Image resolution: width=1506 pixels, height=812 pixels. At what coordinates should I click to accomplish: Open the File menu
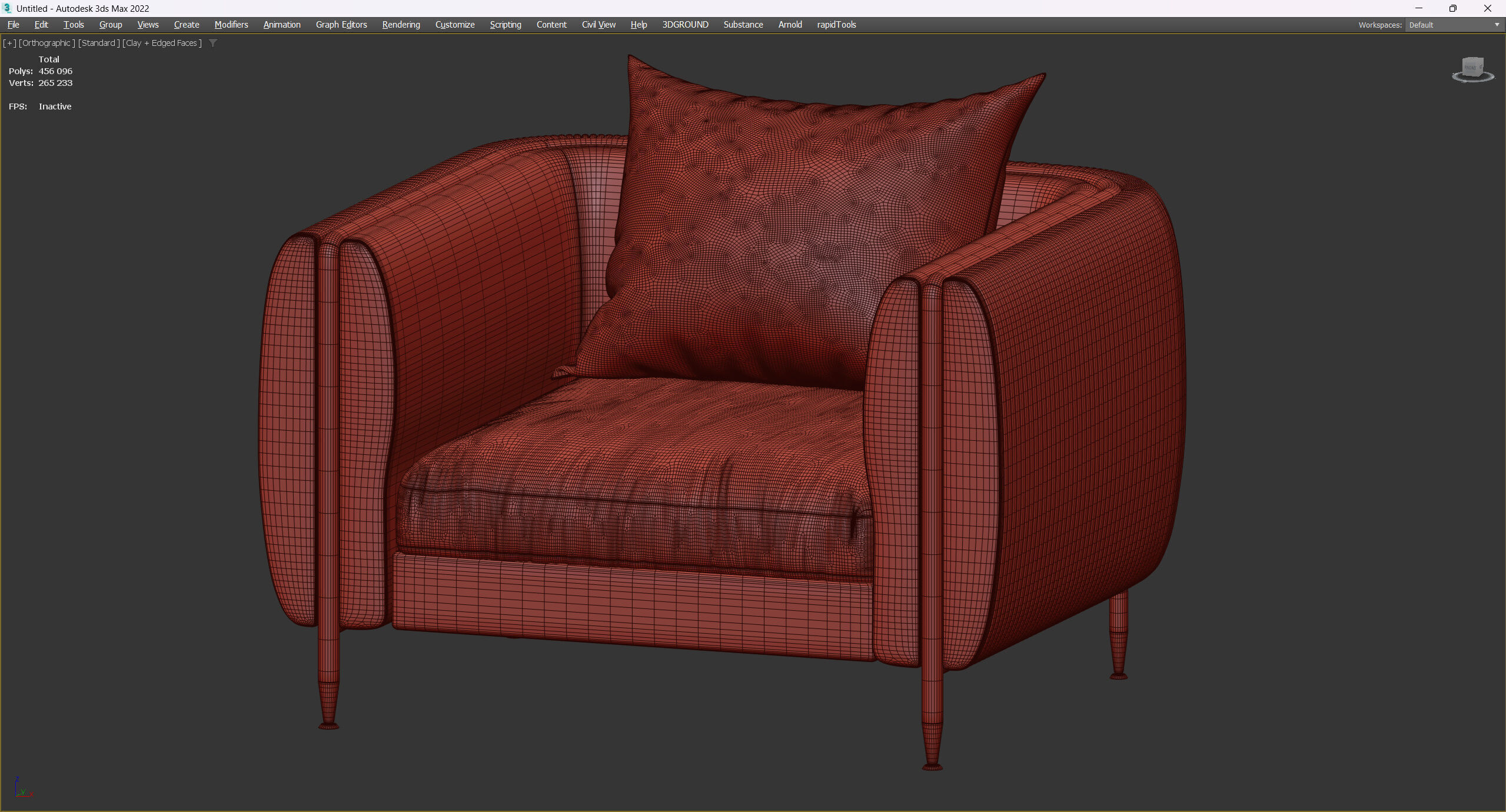[x=13, y=25]
